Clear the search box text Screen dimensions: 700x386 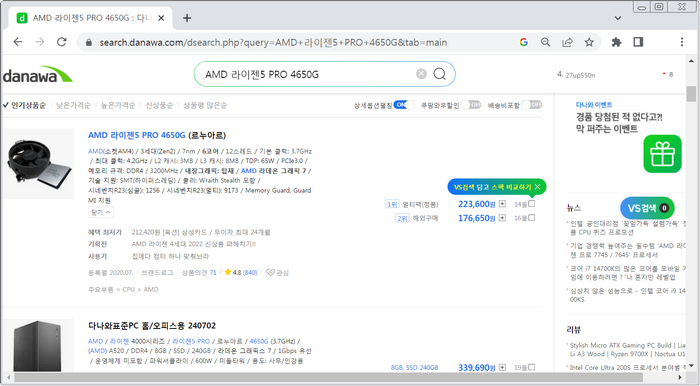point(421,74)
